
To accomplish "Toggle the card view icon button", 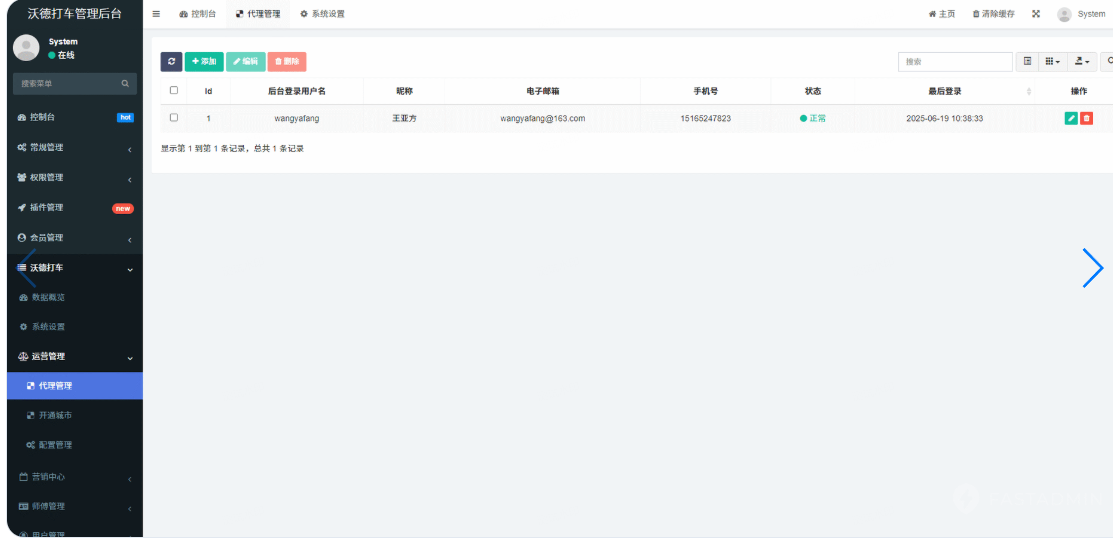I will 1027,62.
